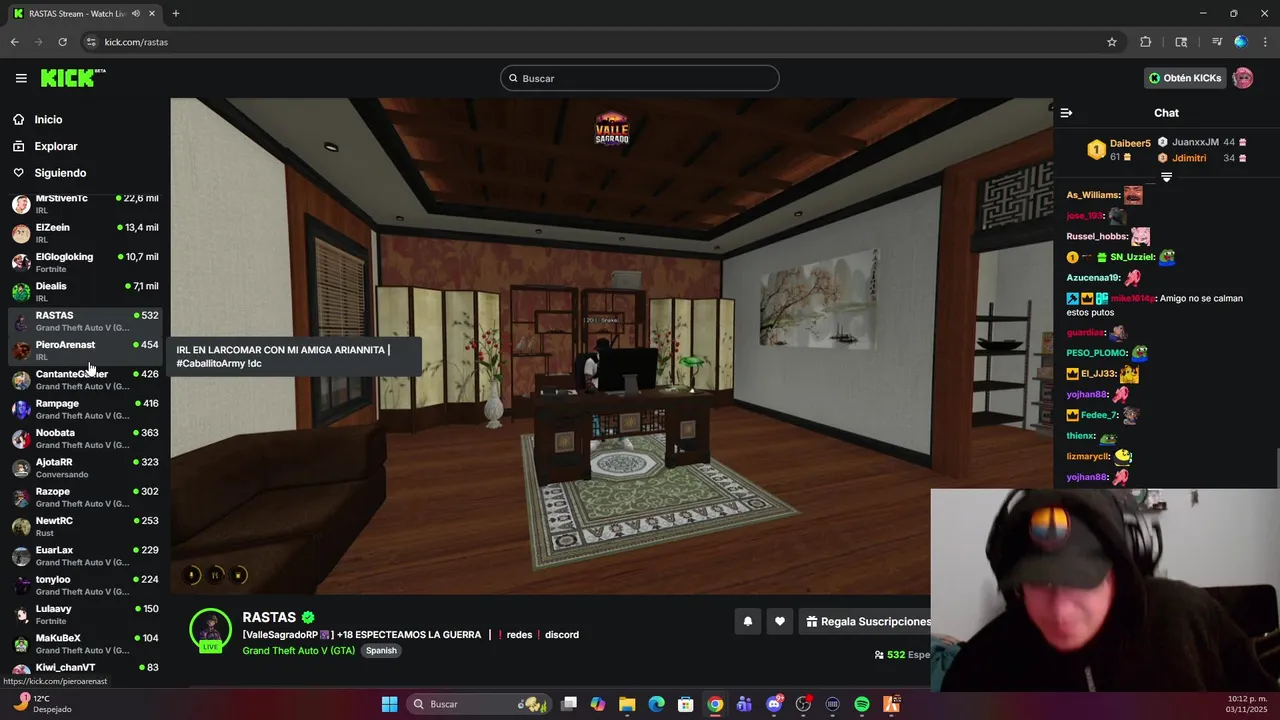The image size is (1280, 720).
Task: Open the Windows Start menu
Action: (389, 704)
